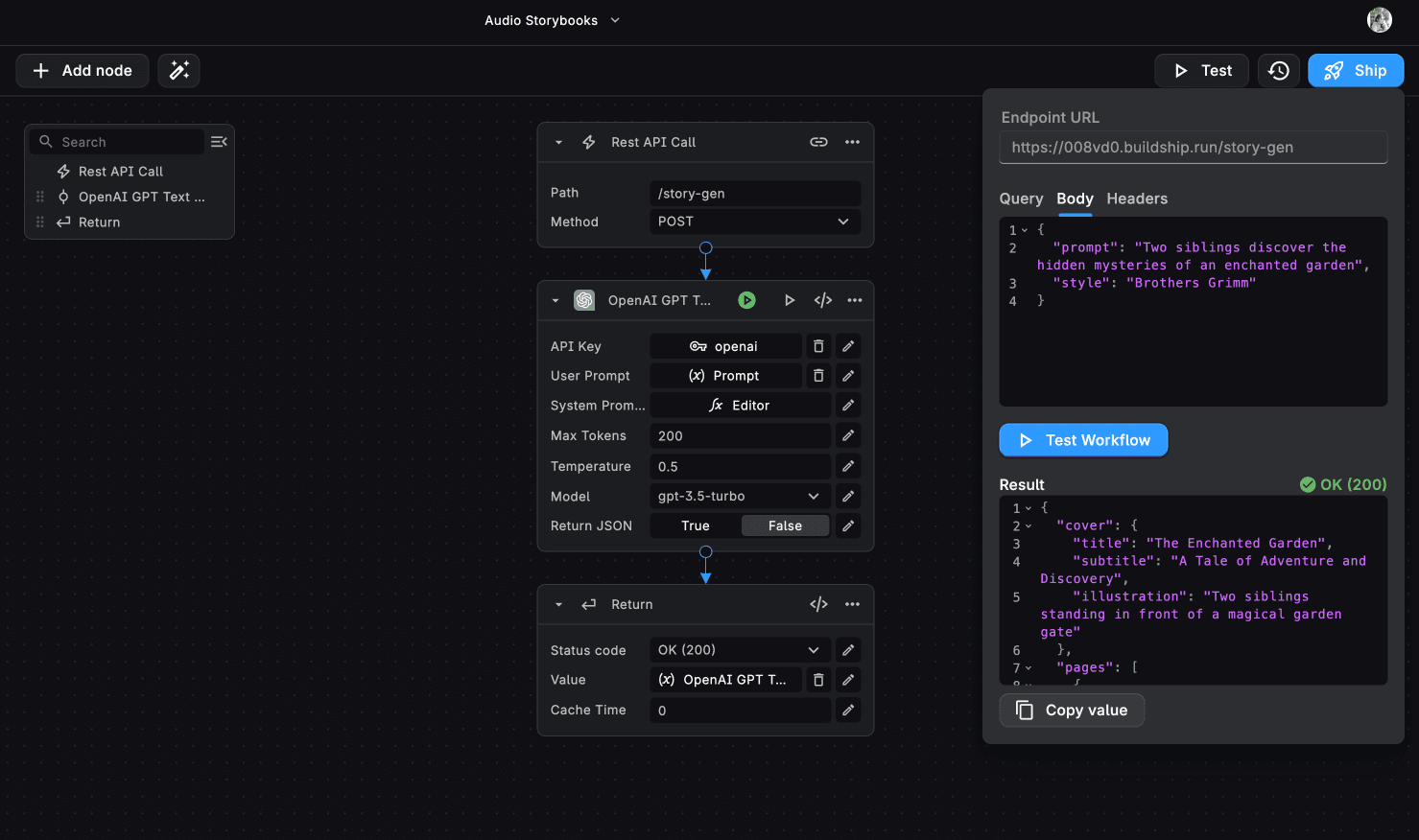Set Return JSON to False
This screenshot has height=840, width=1419.
pyautogui.click(x=785, y=525)
